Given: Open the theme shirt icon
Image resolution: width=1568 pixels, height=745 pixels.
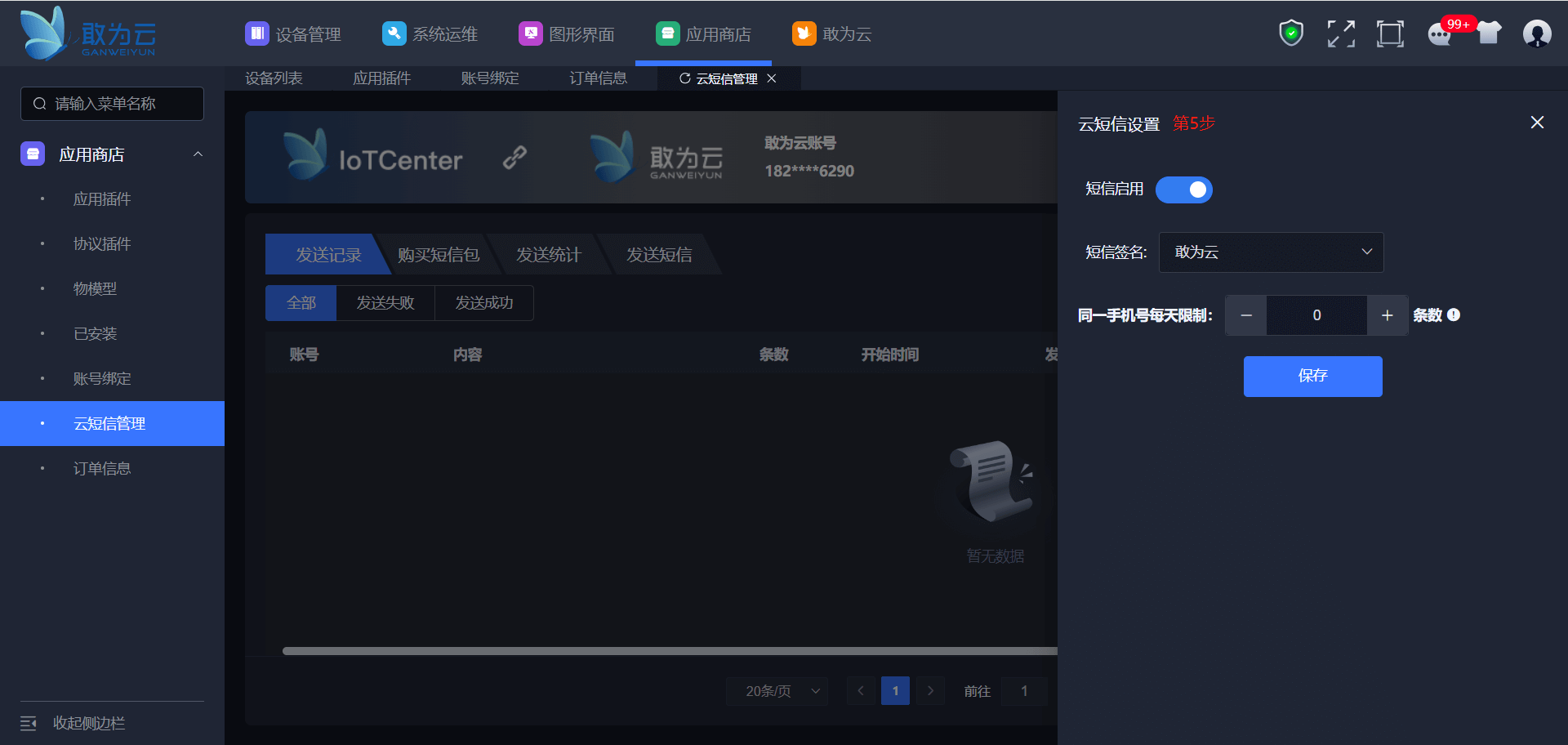Looking at the screenshot, I should point(1489,33).
